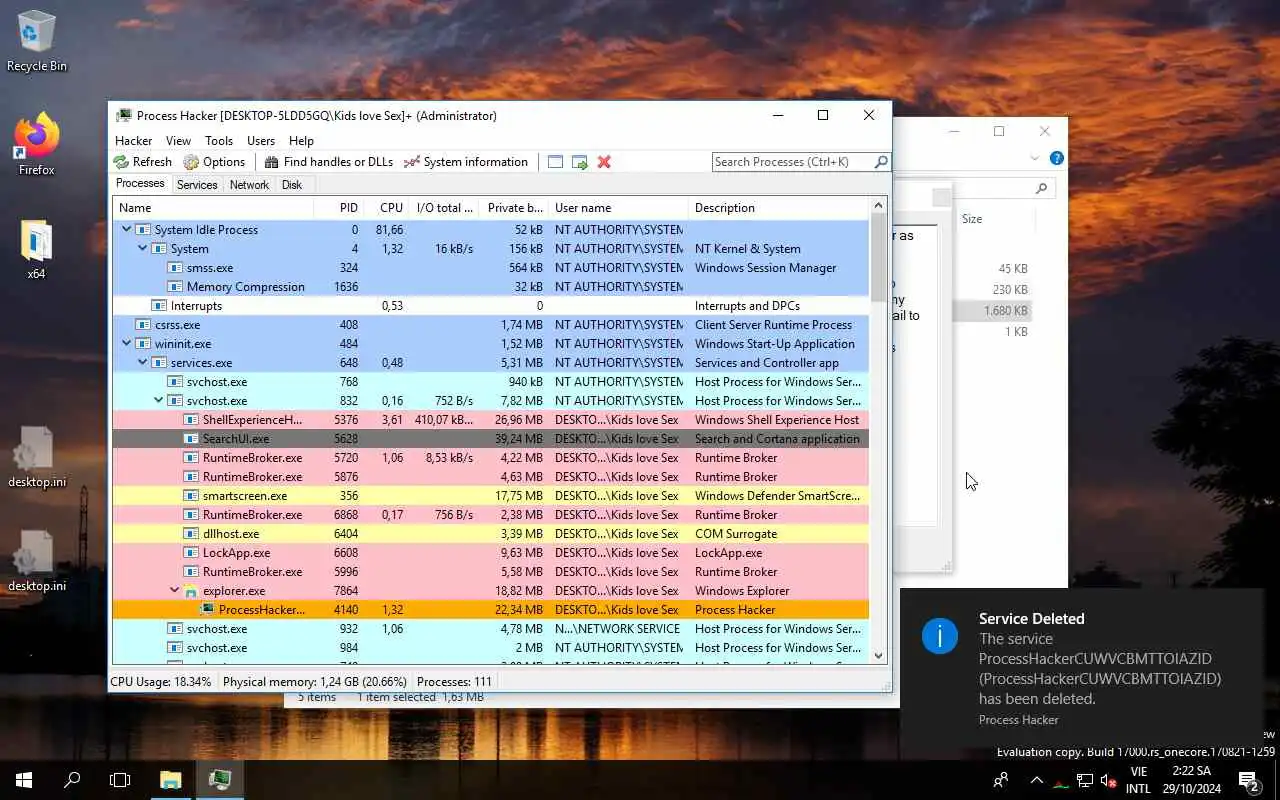The image size is (1280, 800).
Task: Open the Users menu
Action: coord(261,141)
